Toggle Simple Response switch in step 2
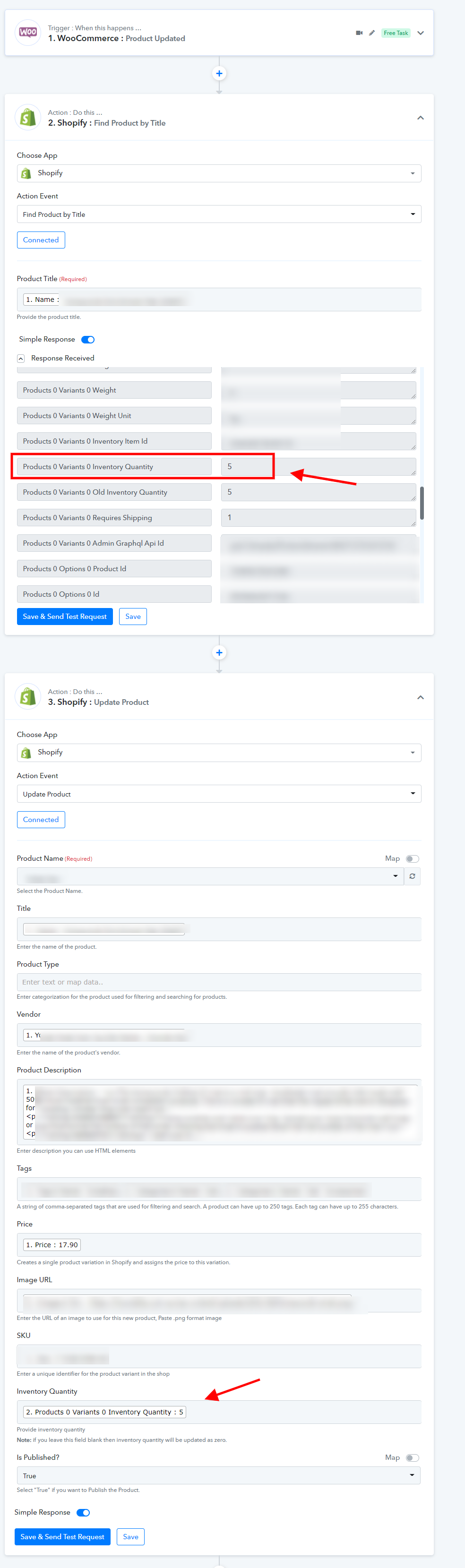 pos(88,340)
